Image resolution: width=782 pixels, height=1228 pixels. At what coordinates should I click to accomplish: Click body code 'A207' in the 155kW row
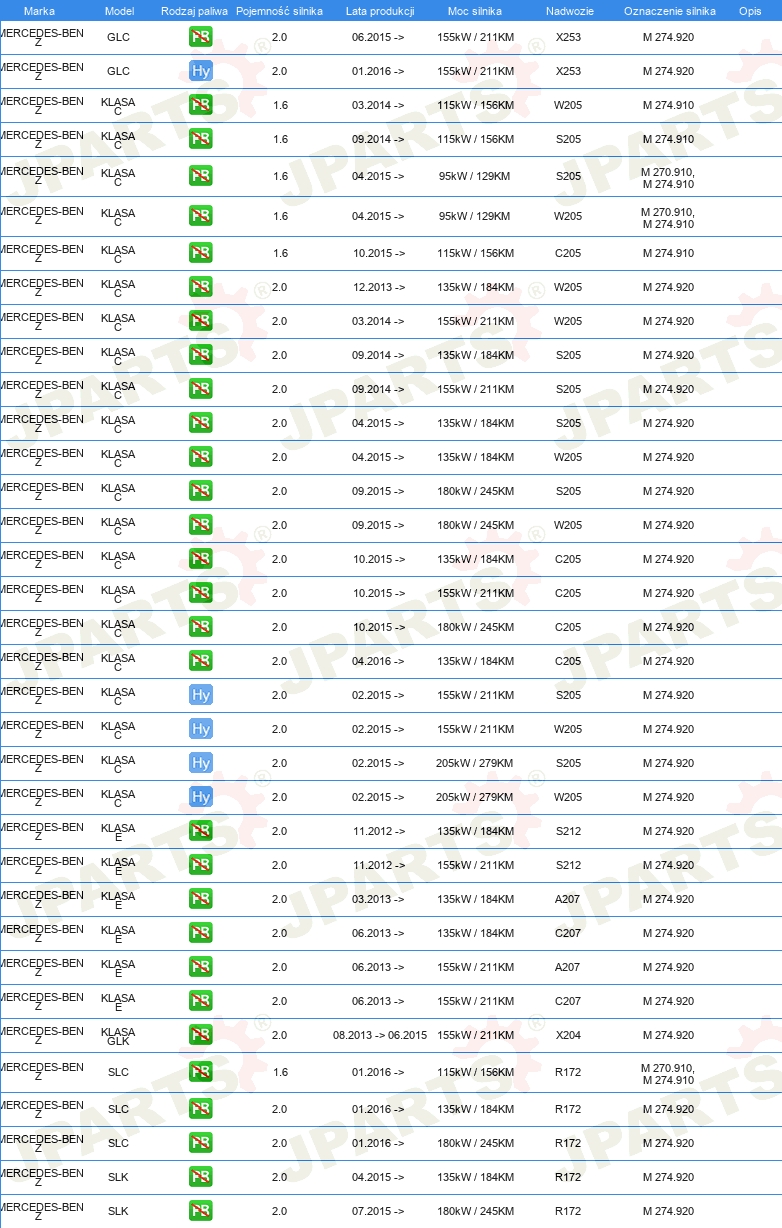568,968
